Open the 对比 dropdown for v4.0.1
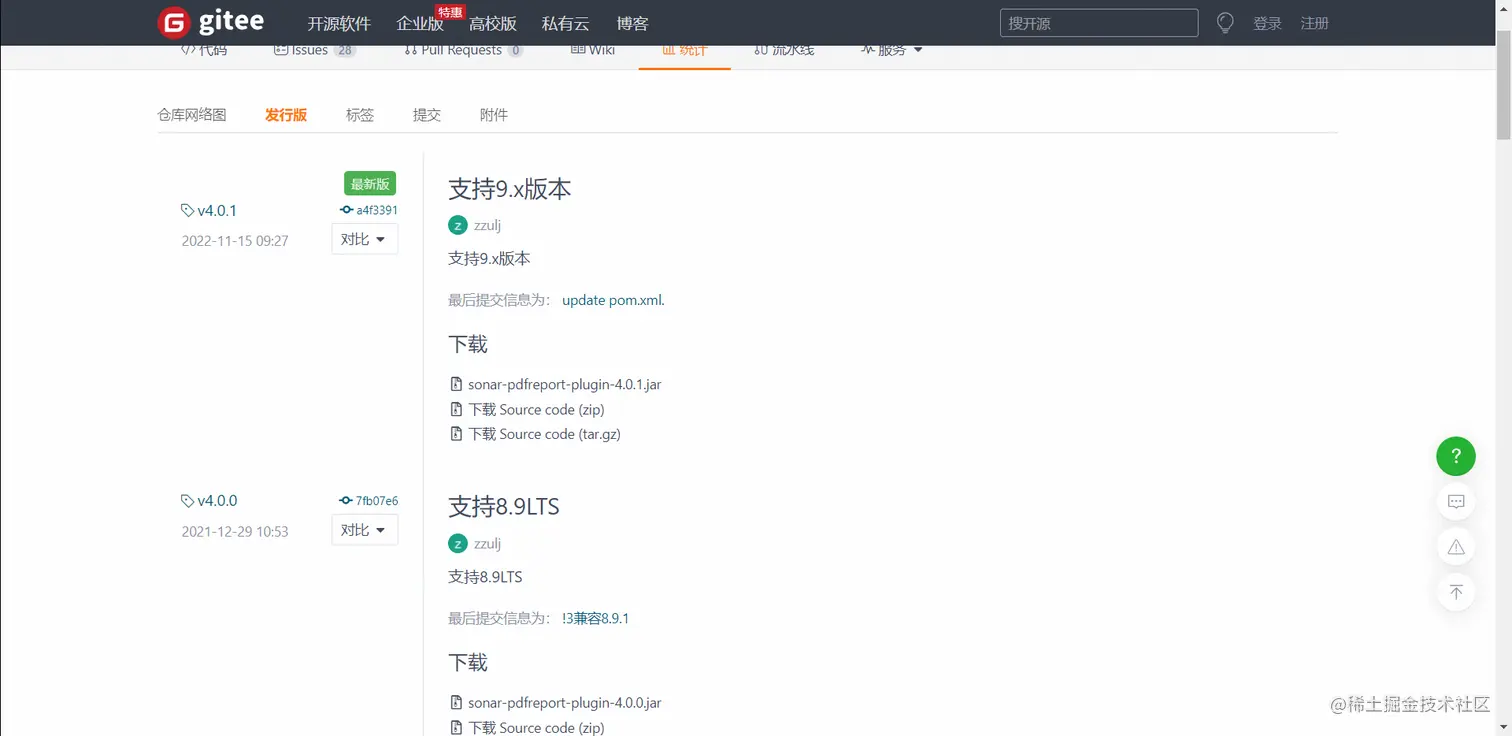This screenshot has height=736, width=1512. click(364, 238)
